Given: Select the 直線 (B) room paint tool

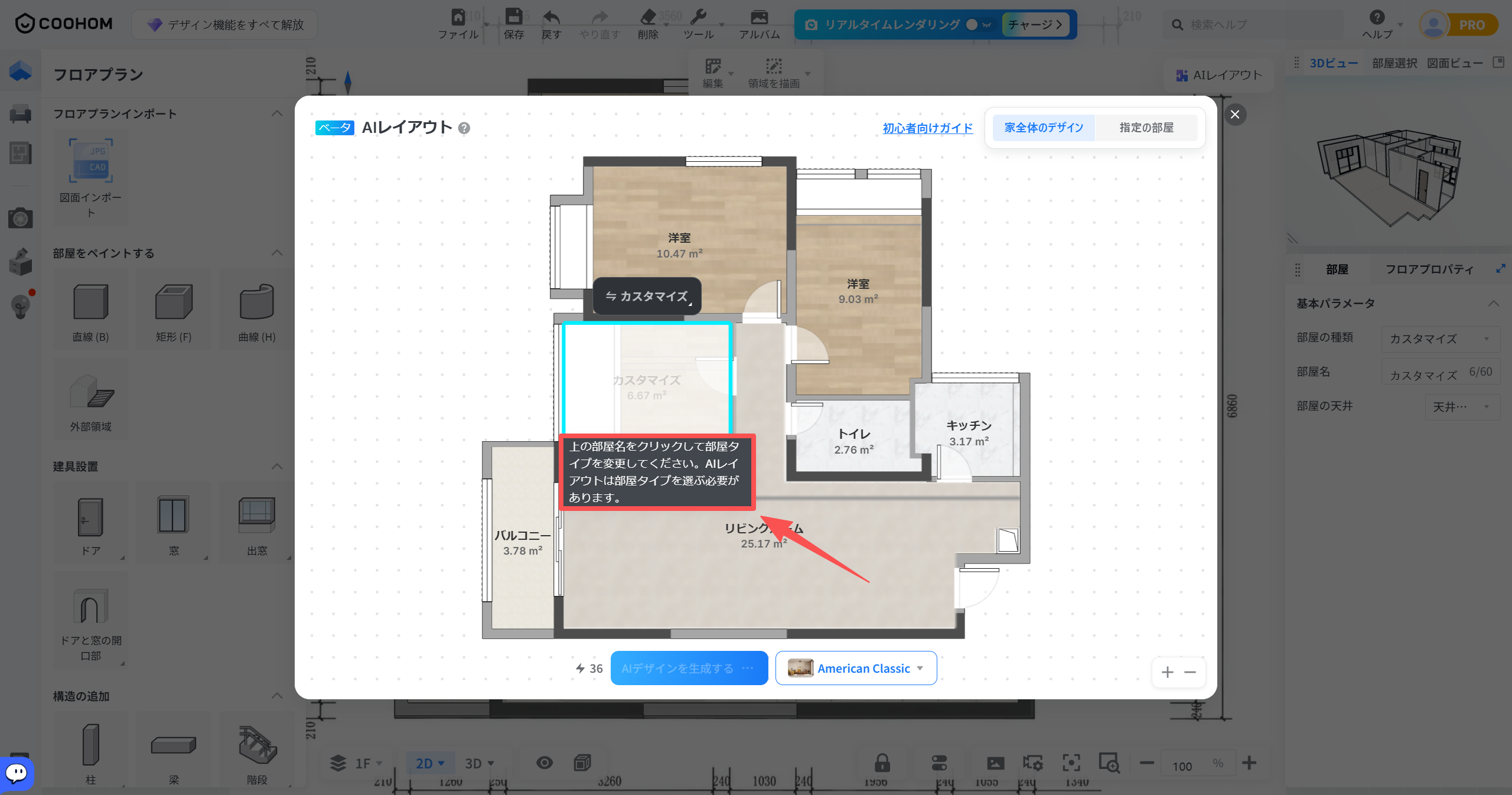Looking at the screenshot, I should coord(90,310).
